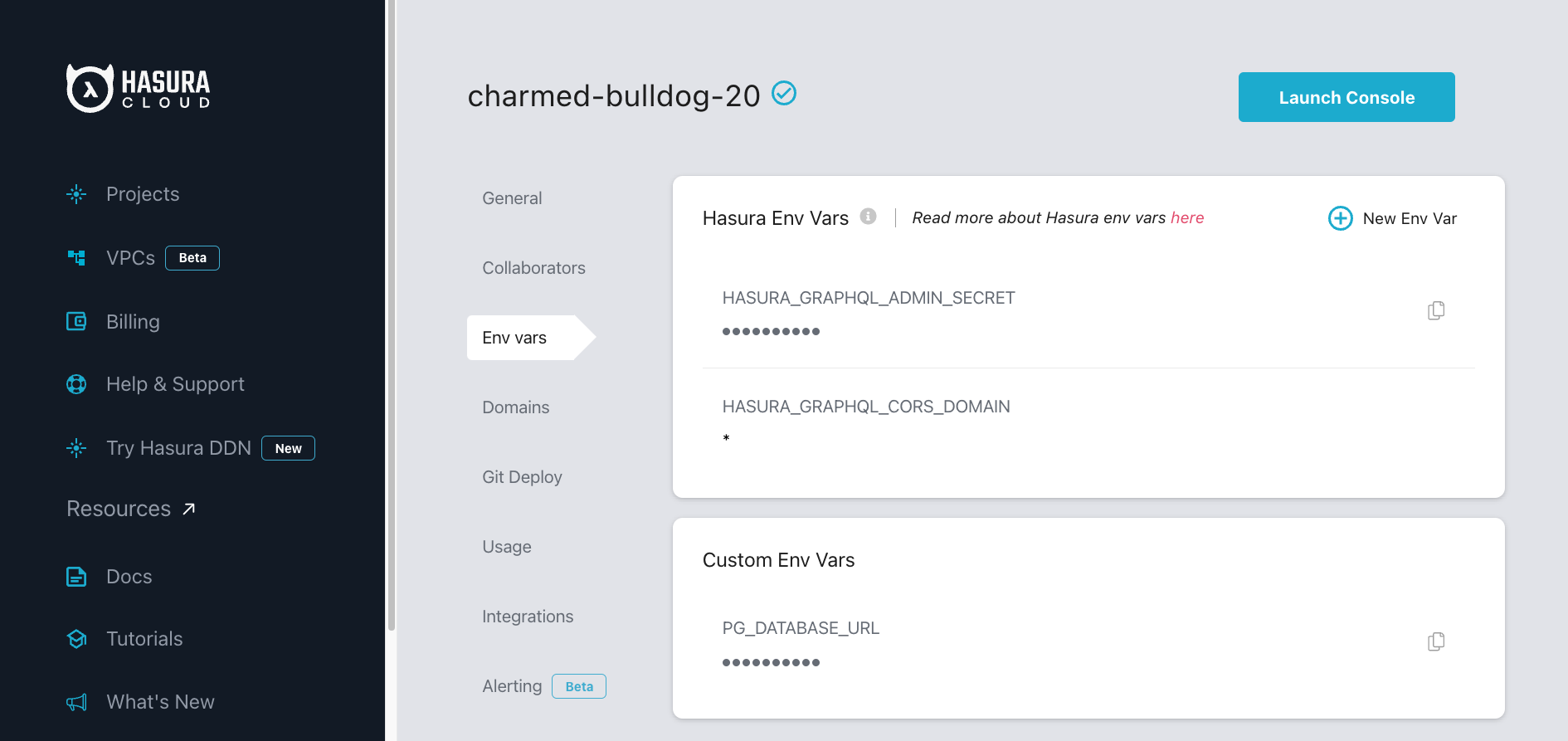This screenshot has height=741, width=1568.
Task: Click the Hasura Cloud logo
Action: [138, 89]
